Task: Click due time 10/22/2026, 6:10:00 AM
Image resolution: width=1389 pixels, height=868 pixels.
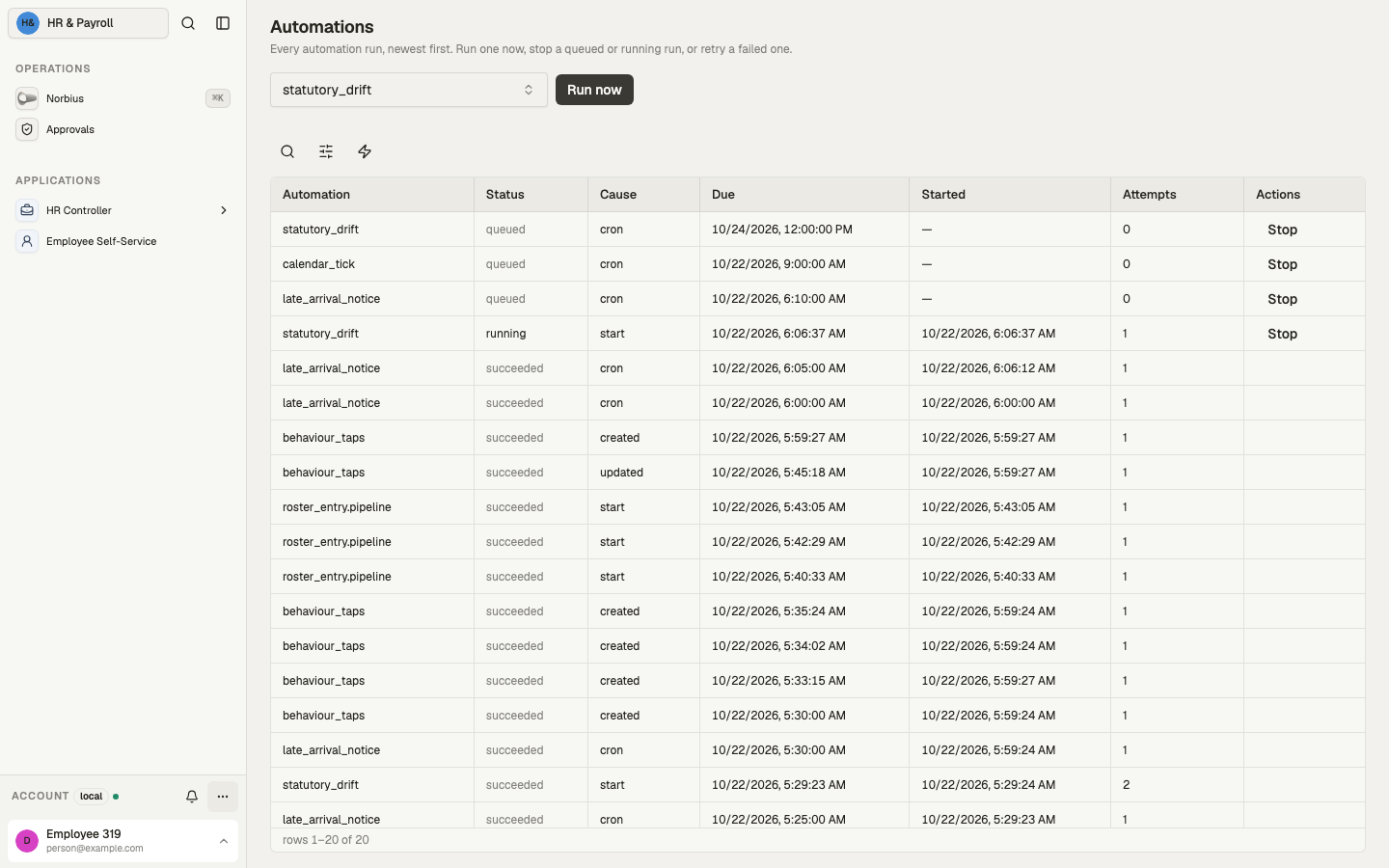Action: tap(778, 299)
